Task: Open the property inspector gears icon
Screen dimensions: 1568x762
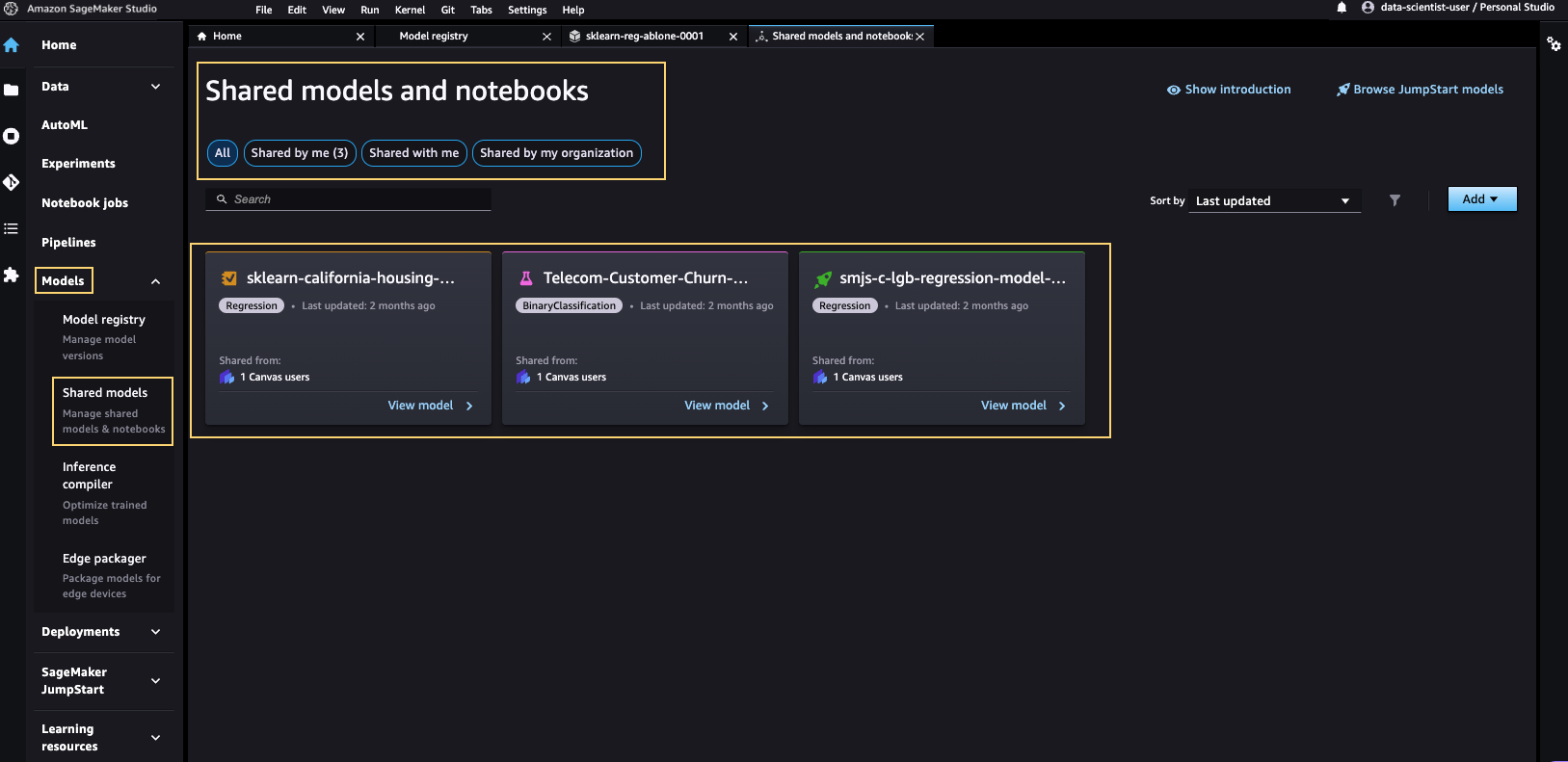Action: pyautogui.click(x=1554, y=44)
